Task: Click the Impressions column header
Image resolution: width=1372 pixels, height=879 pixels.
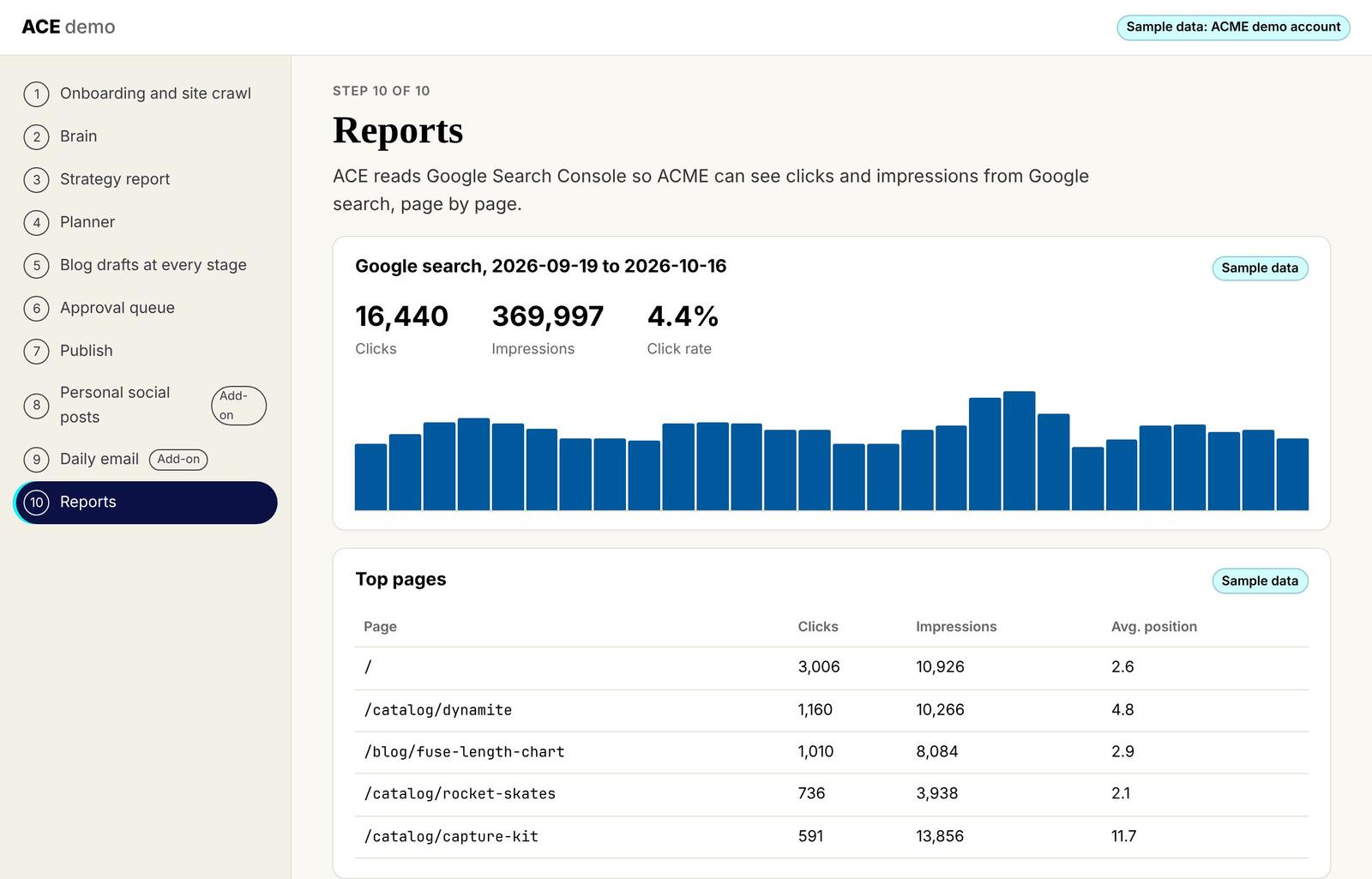Action: pyautogui.click(x=956, y=627)
